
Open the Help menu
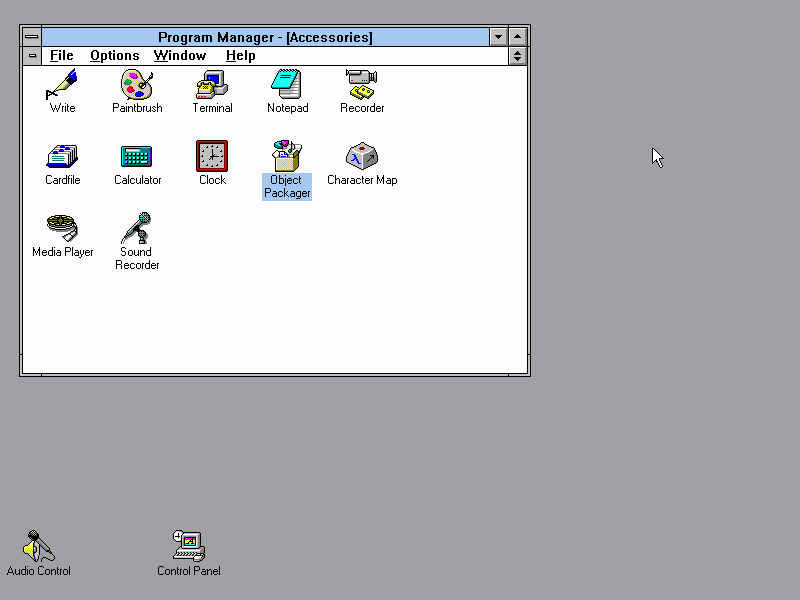[240, 56]
